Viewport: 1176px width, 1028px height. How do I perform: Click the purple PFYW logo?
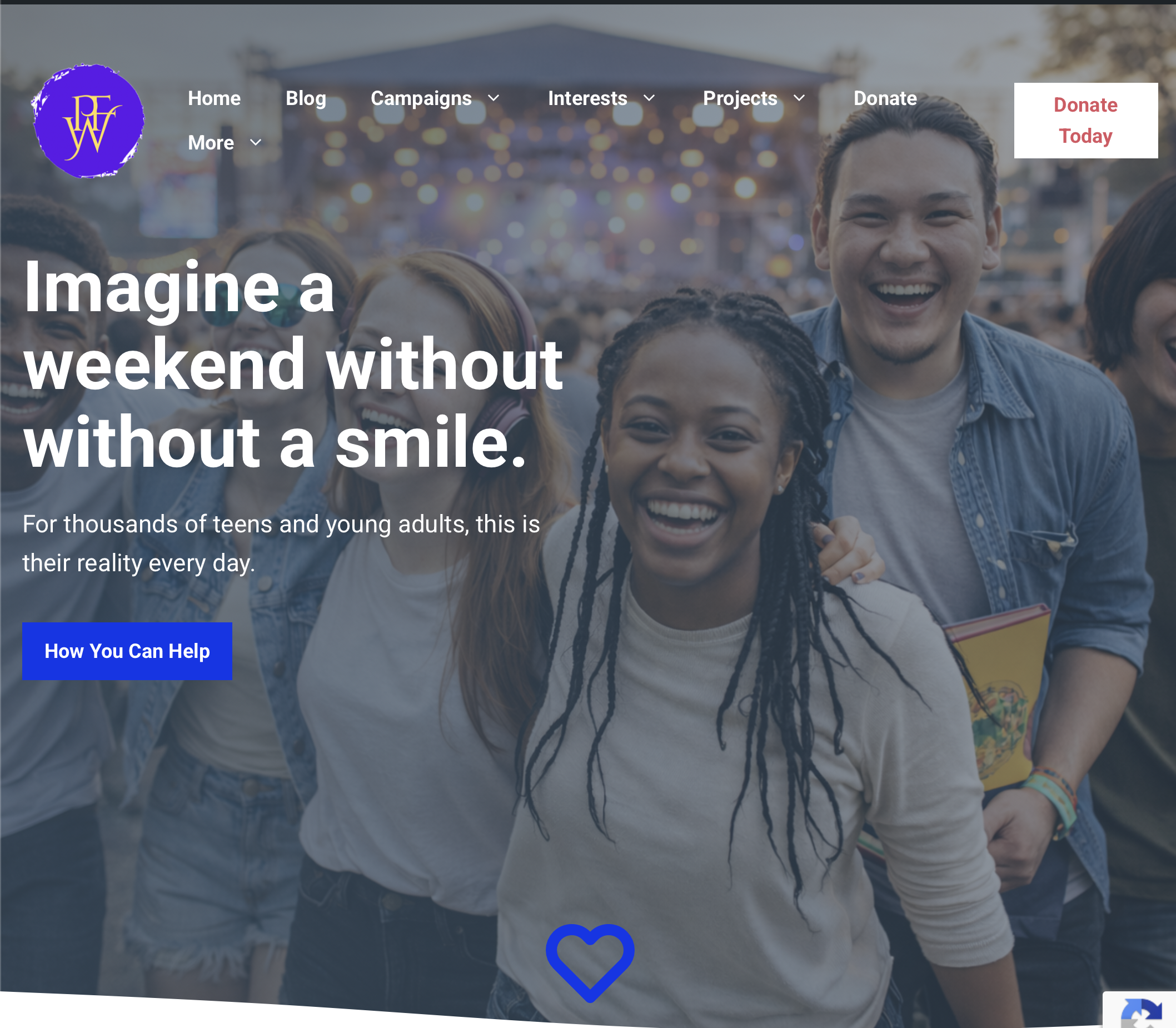(88, 121)
